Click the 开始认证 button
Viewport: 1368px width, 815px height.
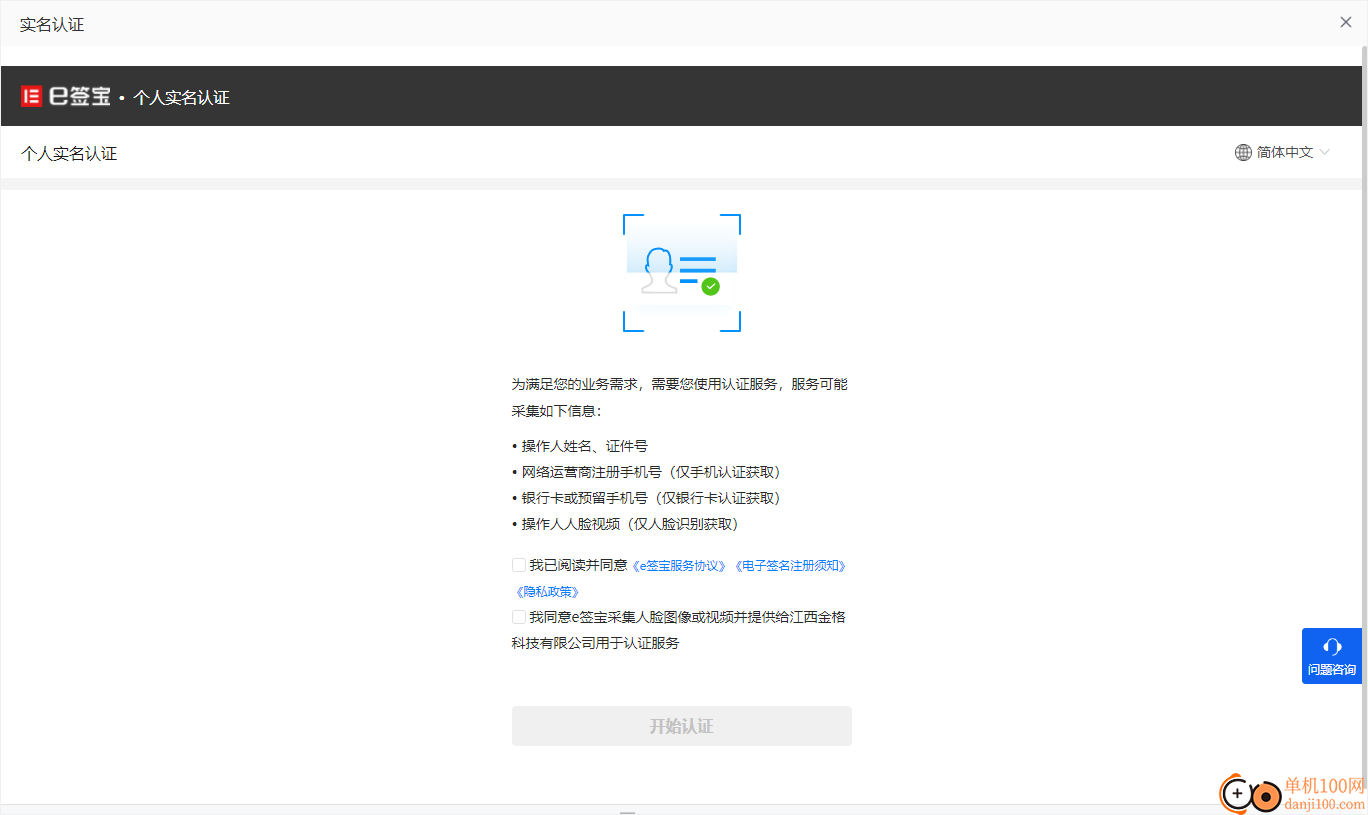[682, 726]
